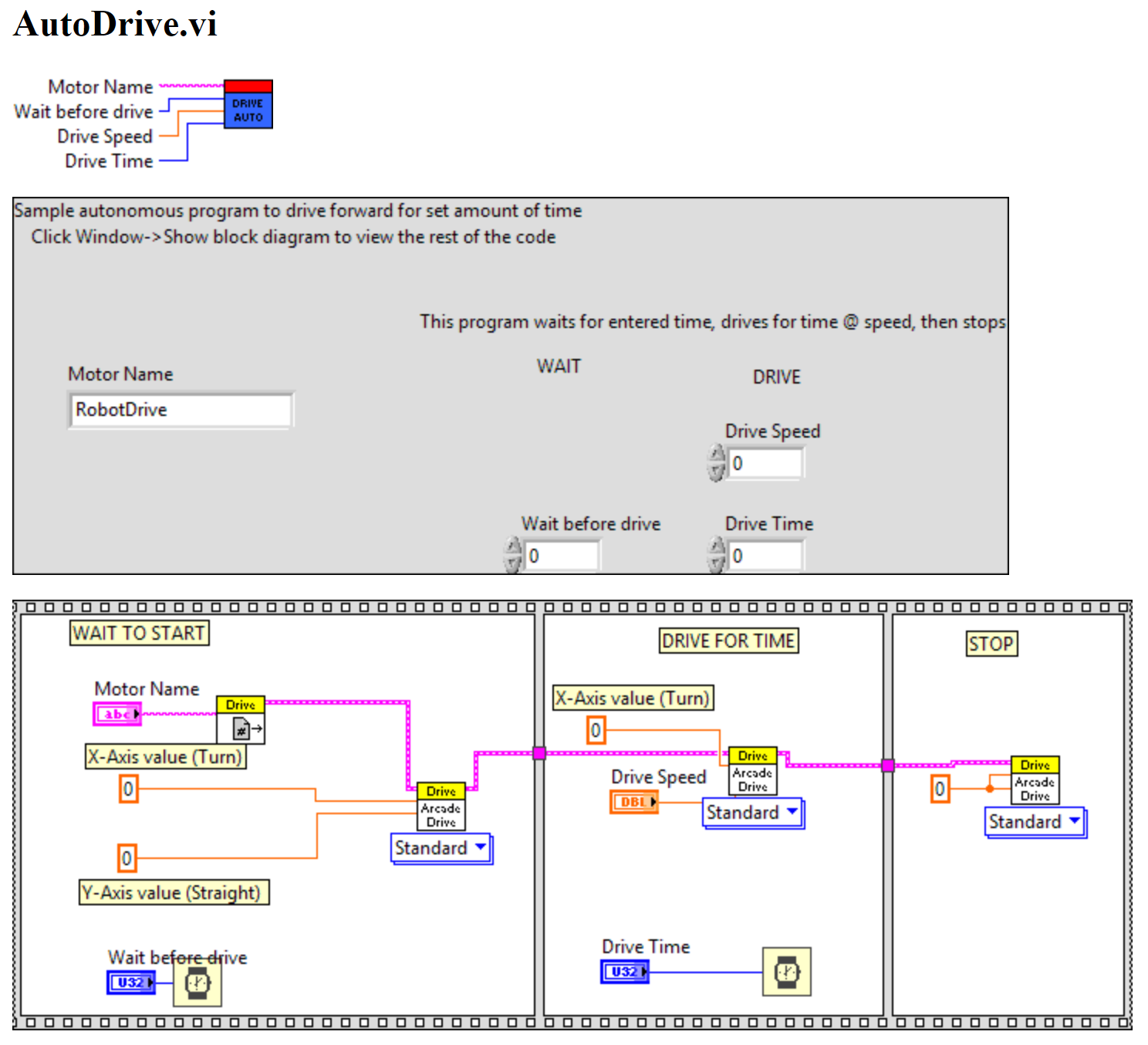Viewport: 1148px width, 1045px height.
Task: Click the Drive Time numeric input field
Action: pyautogui.click(x=765, y=556)
